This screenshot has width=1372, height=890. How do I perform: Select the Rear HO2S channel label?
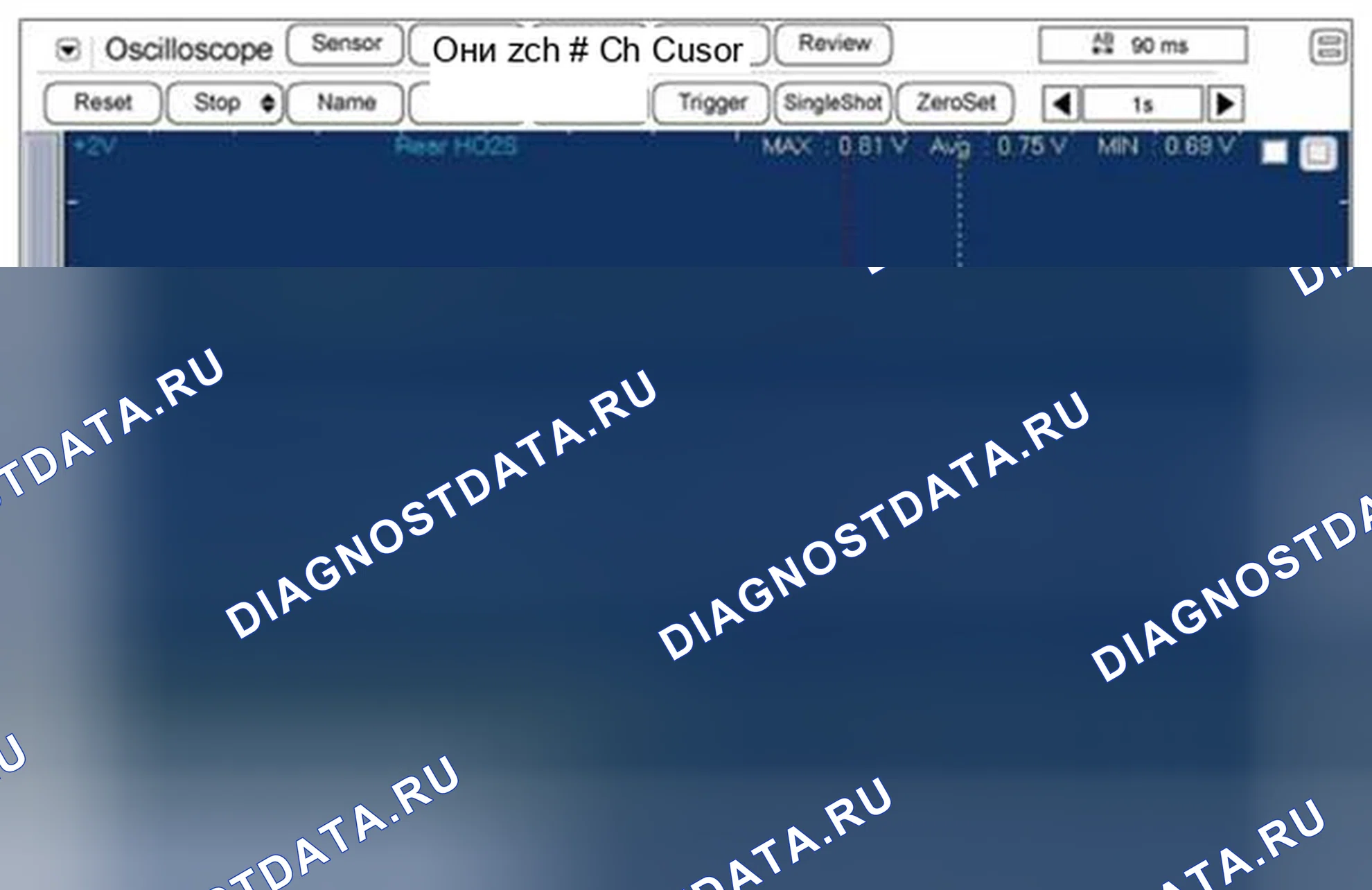pyautogui.click(x=456, y=146)
